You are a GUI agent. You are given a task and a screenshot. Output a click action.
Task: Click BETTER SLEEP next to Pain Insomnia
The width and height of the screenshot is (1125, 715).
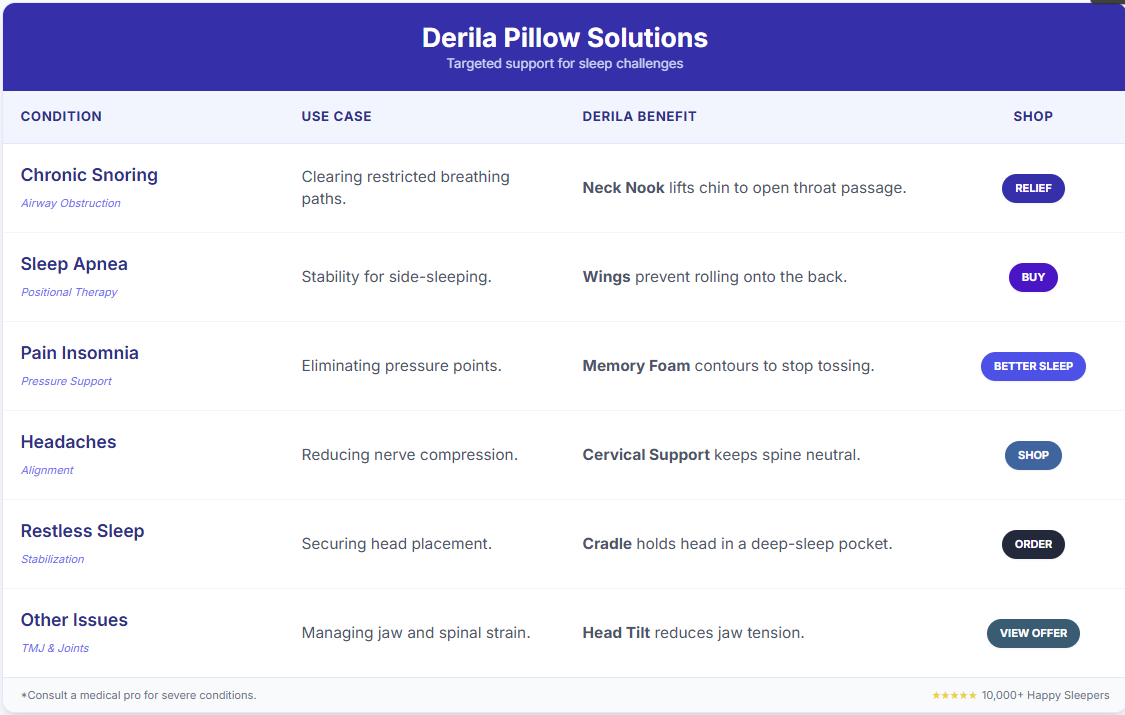click(1033, 366)
